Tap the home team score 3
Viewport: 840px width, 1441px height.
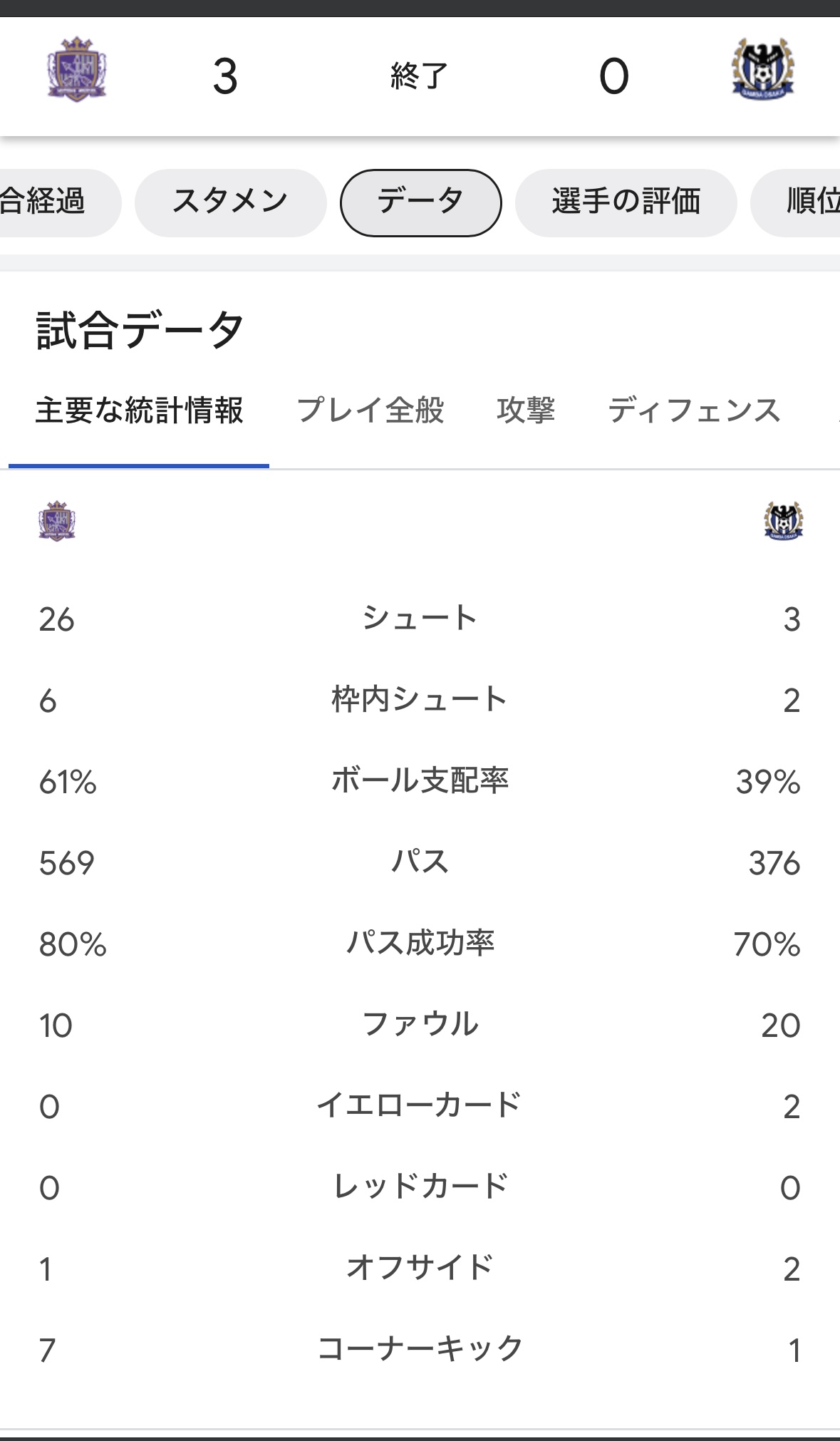pos(225,76)
